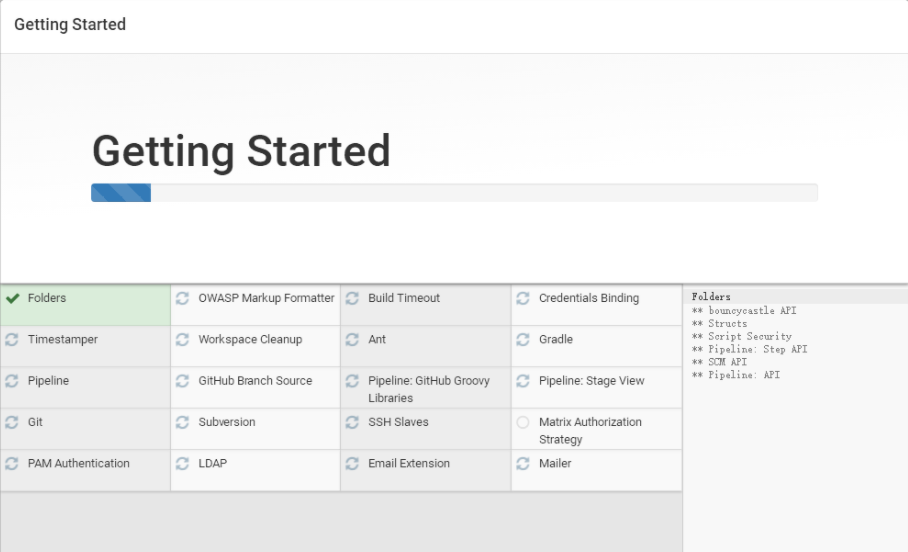The height and width of the screenshot is (552, 908).
Task: Click the large Getting Started heading
Action: (241, 151)
